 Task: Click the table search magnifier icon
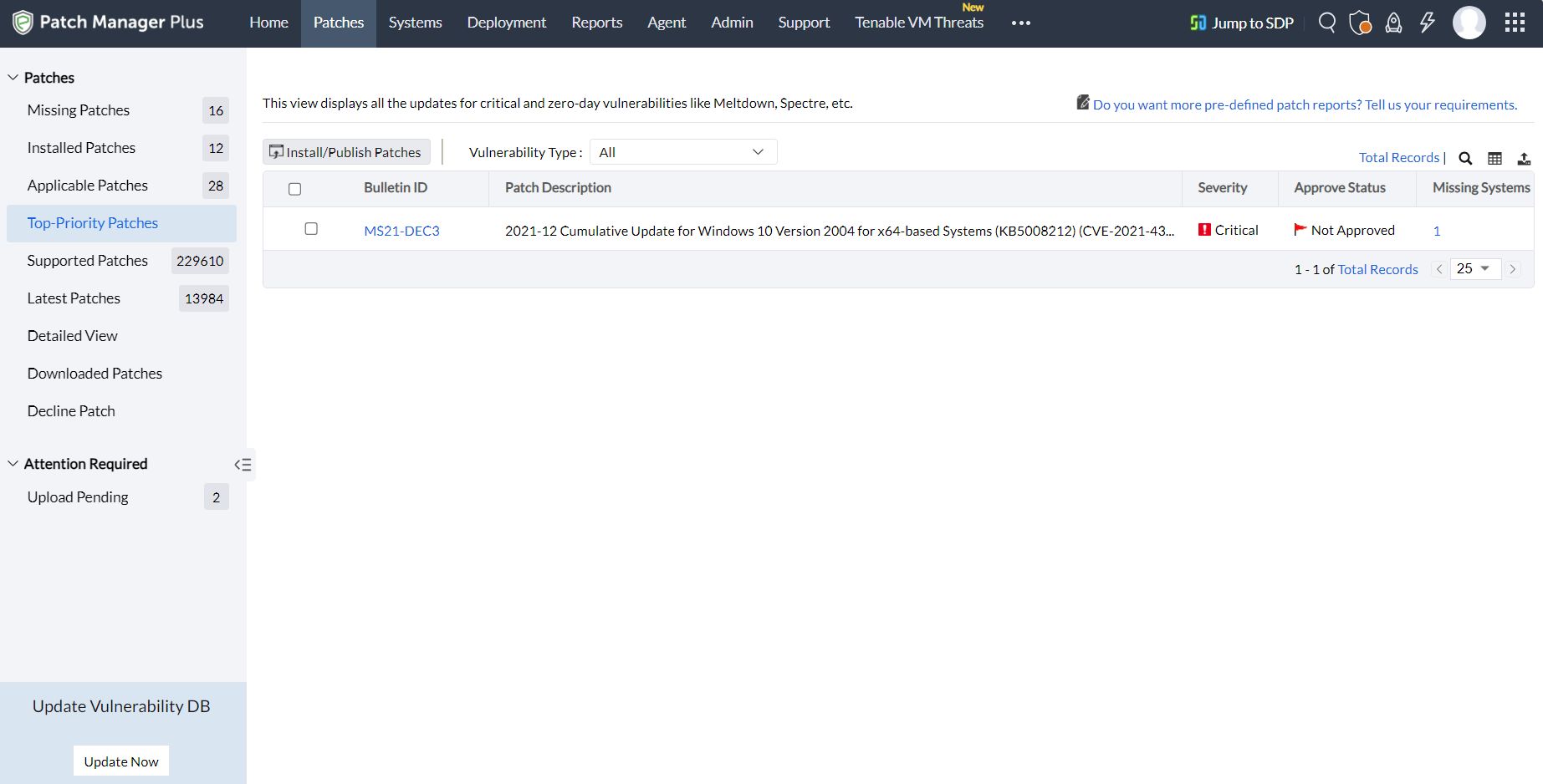1465,158
